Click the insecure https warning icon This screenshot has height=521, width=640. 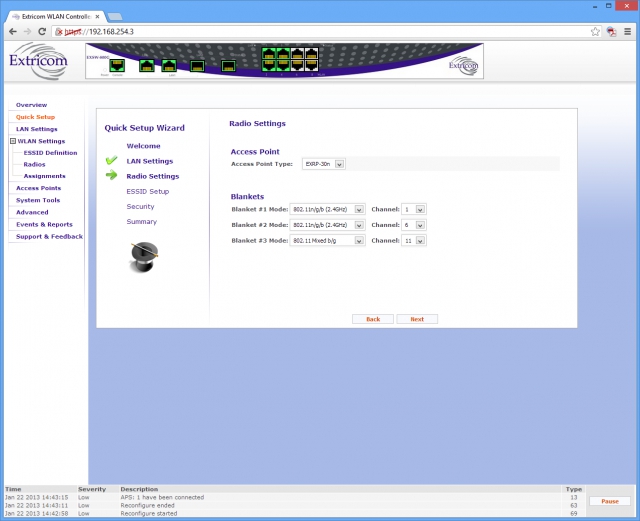coord(59,31)
